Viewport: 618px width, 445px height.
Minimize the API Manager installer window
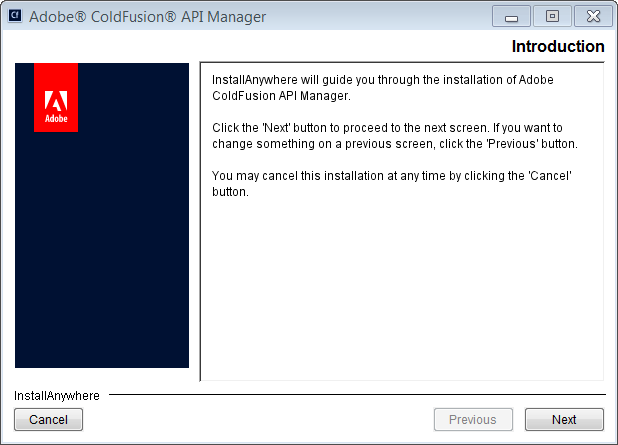click(x=511, y=17)
